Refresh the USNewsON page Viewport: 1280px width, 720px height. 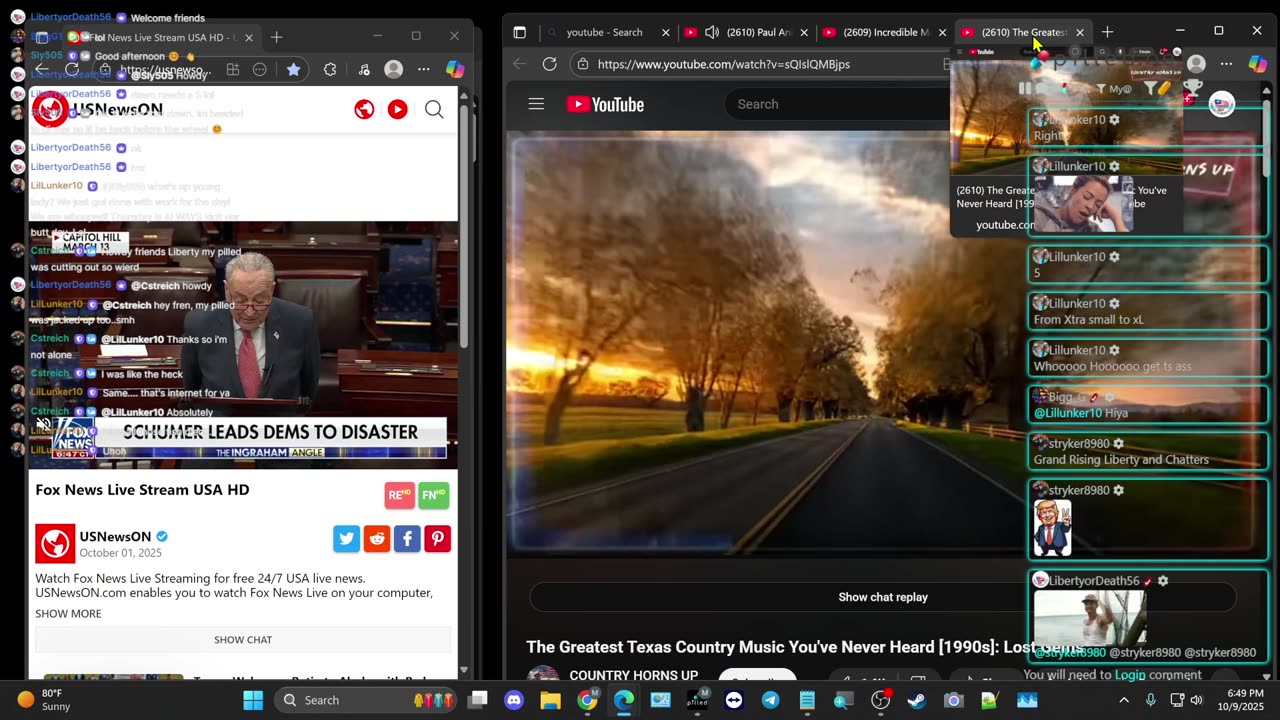click(x=72, y=69)
